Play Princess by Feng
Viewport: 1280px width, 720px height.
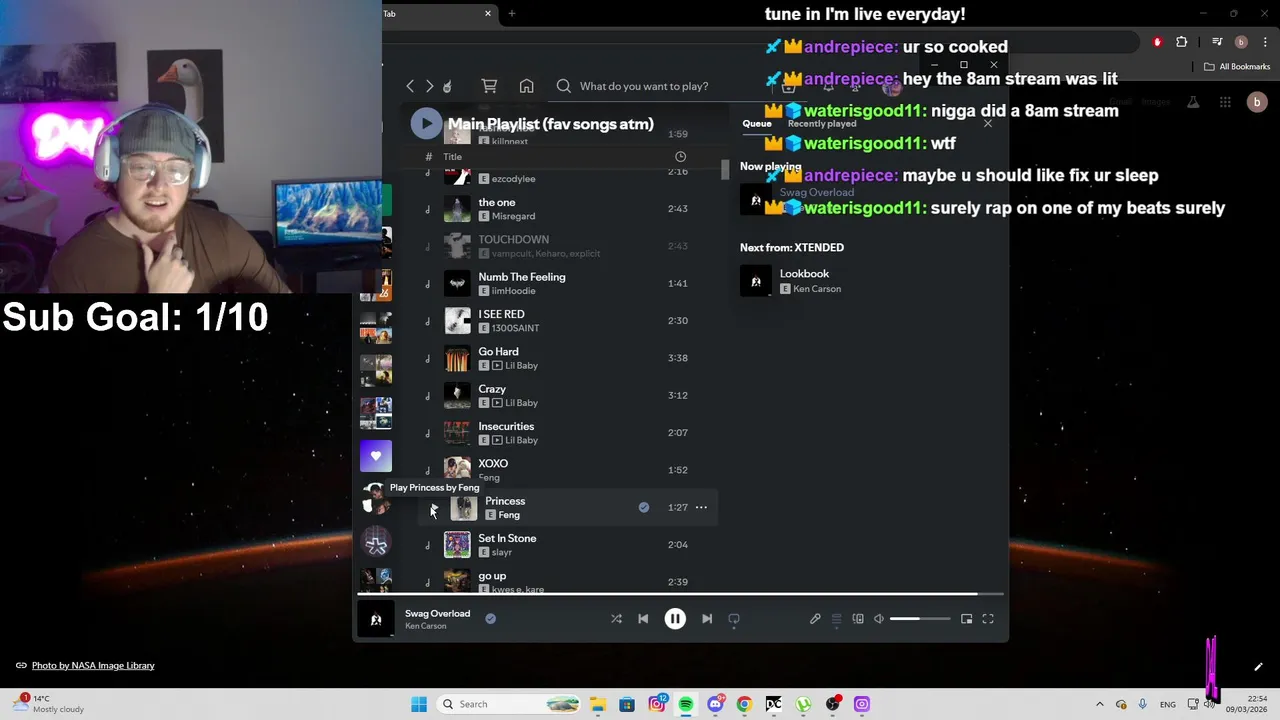point(433,509)
